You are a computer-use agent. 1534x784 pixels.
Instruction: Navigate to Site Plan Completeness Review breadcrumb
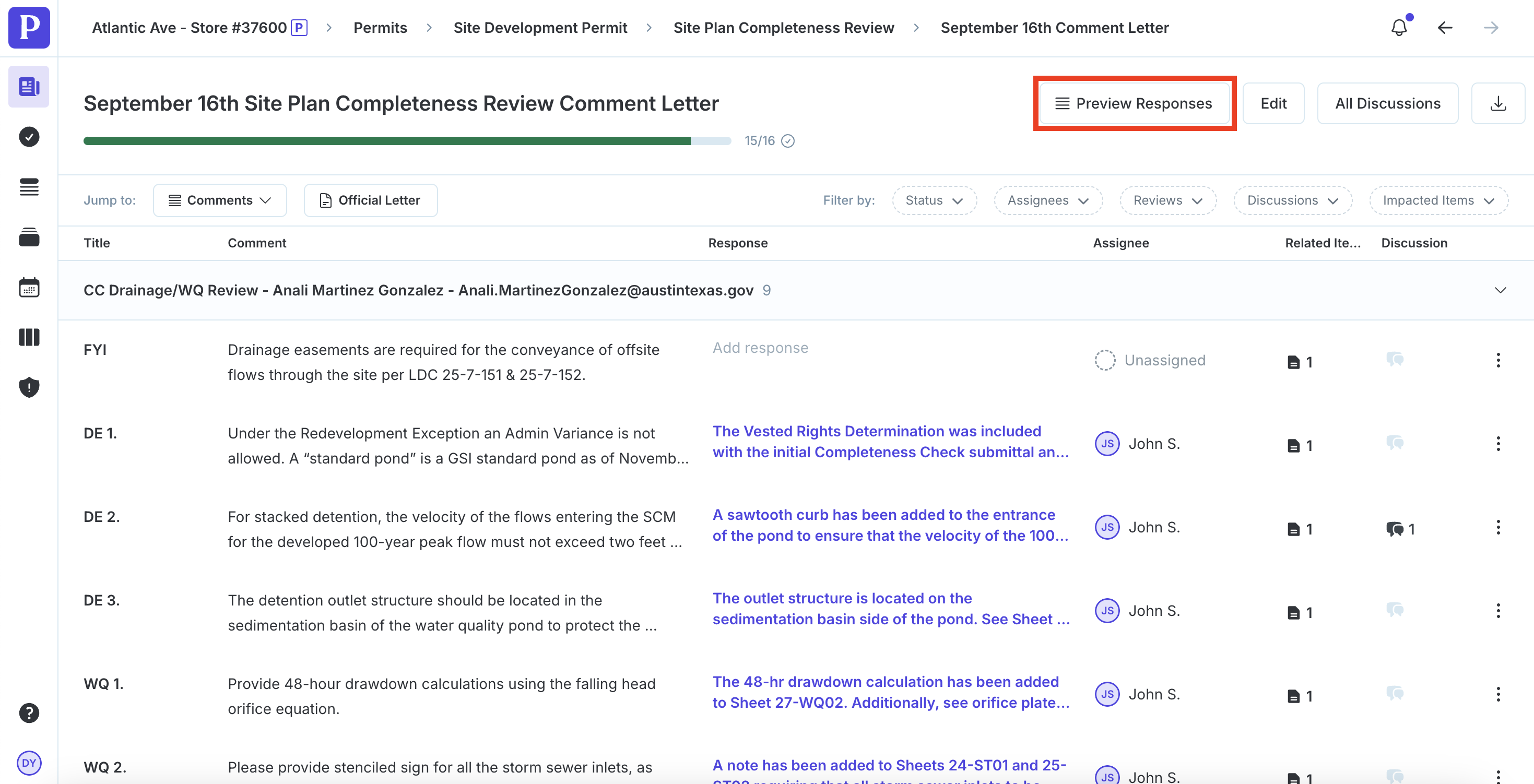(783, 27)
